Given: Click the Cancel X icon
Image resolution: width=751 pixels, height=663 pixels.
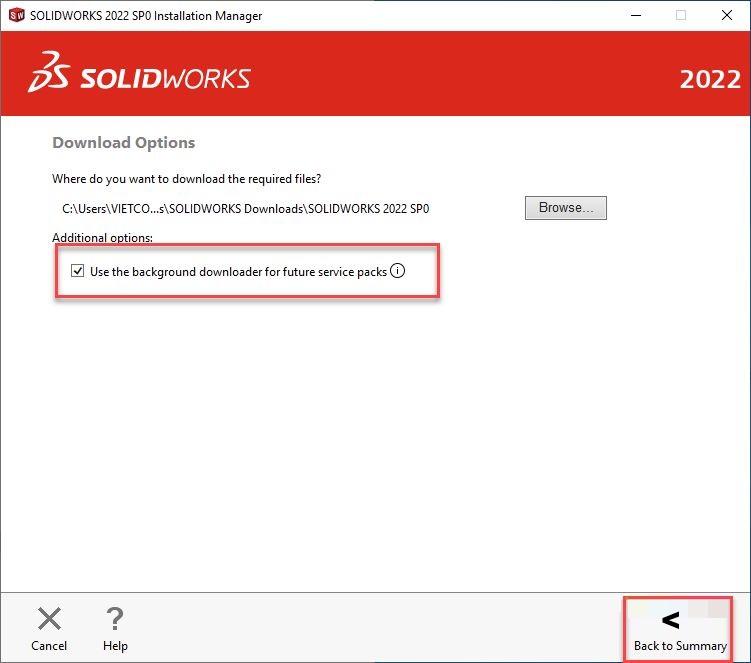Looking at the screenshot, I should [x=49, y=618].
